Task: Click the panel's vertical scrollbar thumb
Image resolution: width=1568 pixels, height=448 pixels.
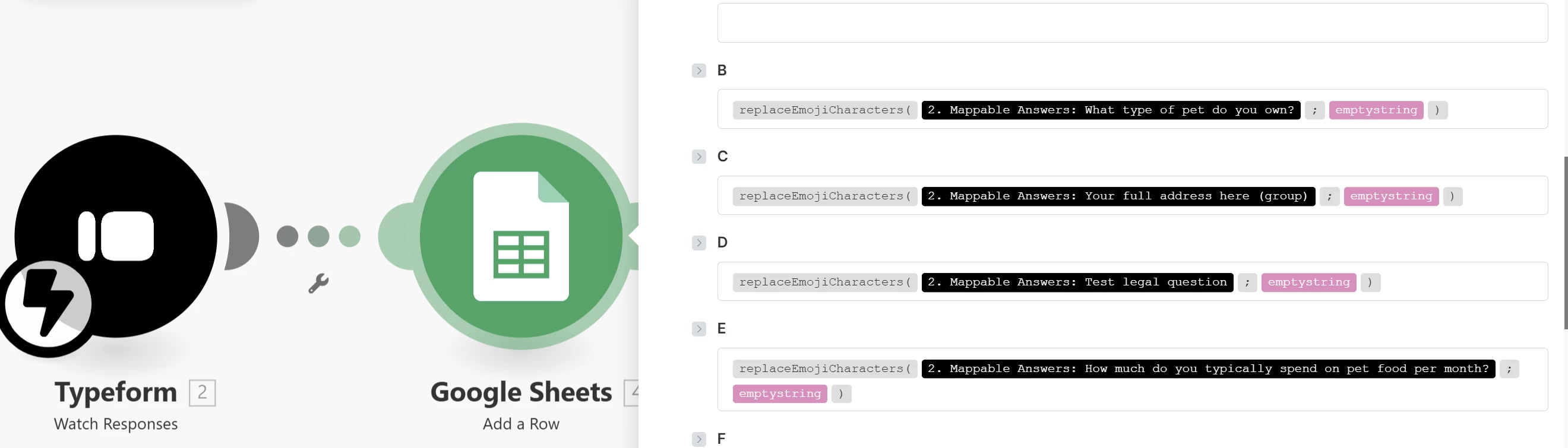Action: [1565, 243]
